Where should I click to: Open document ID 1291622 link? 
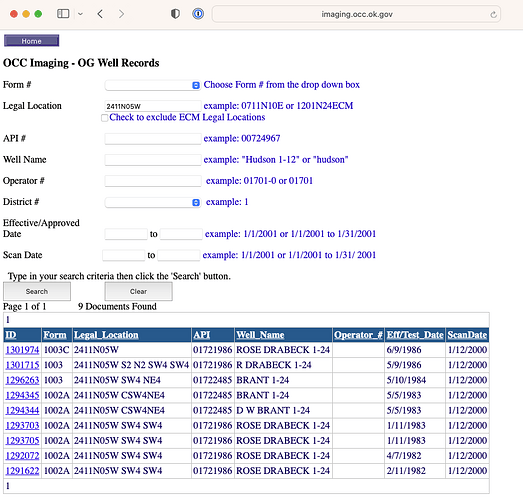[22, 471]
